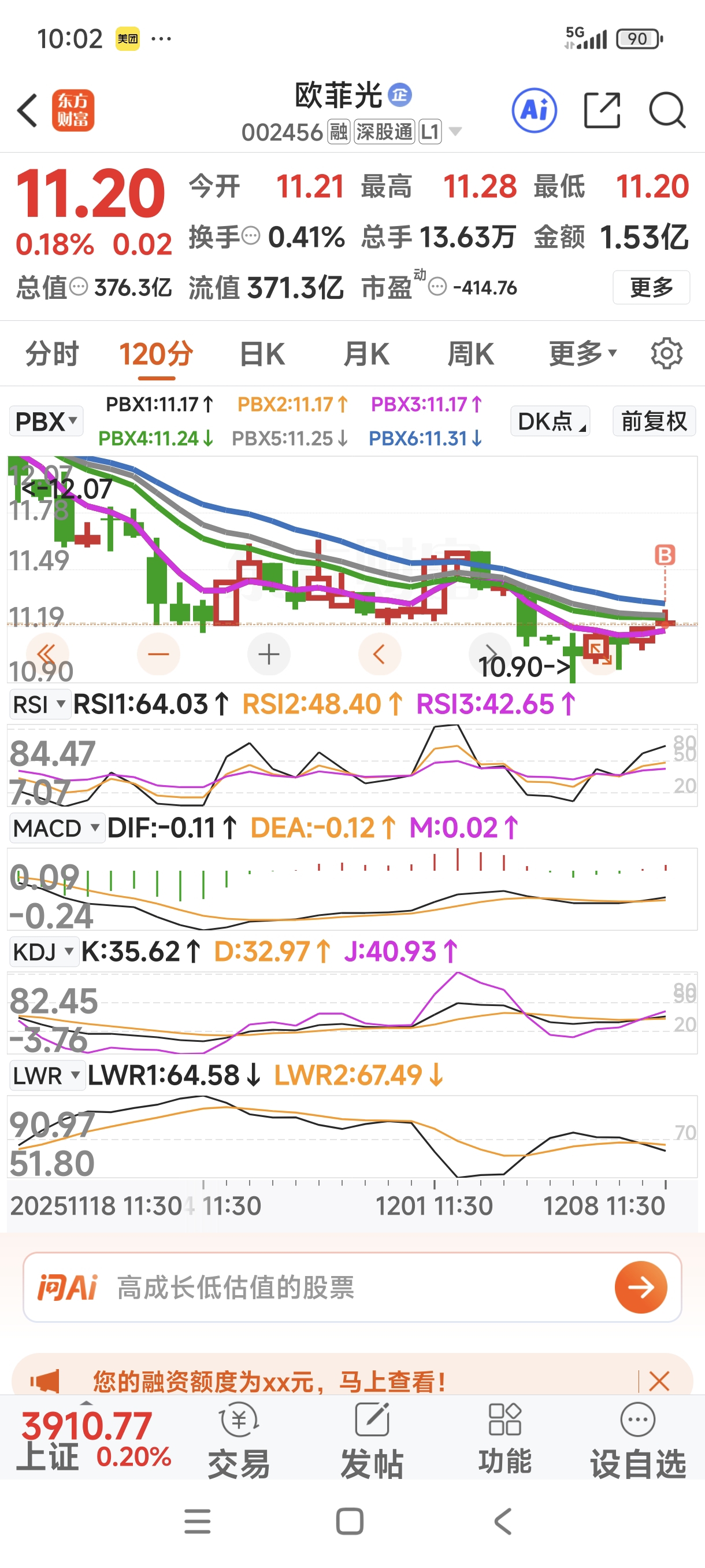Tap RSI1:64.03 value label
This screenshot has width=705, height=1568.
click(151, 704)
